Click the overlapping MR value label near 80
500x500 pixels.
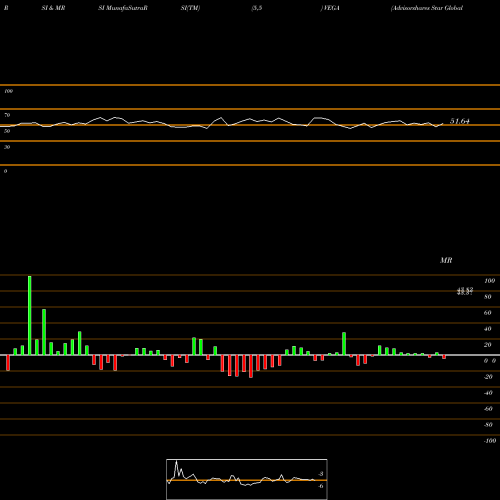tap(465, 291)
